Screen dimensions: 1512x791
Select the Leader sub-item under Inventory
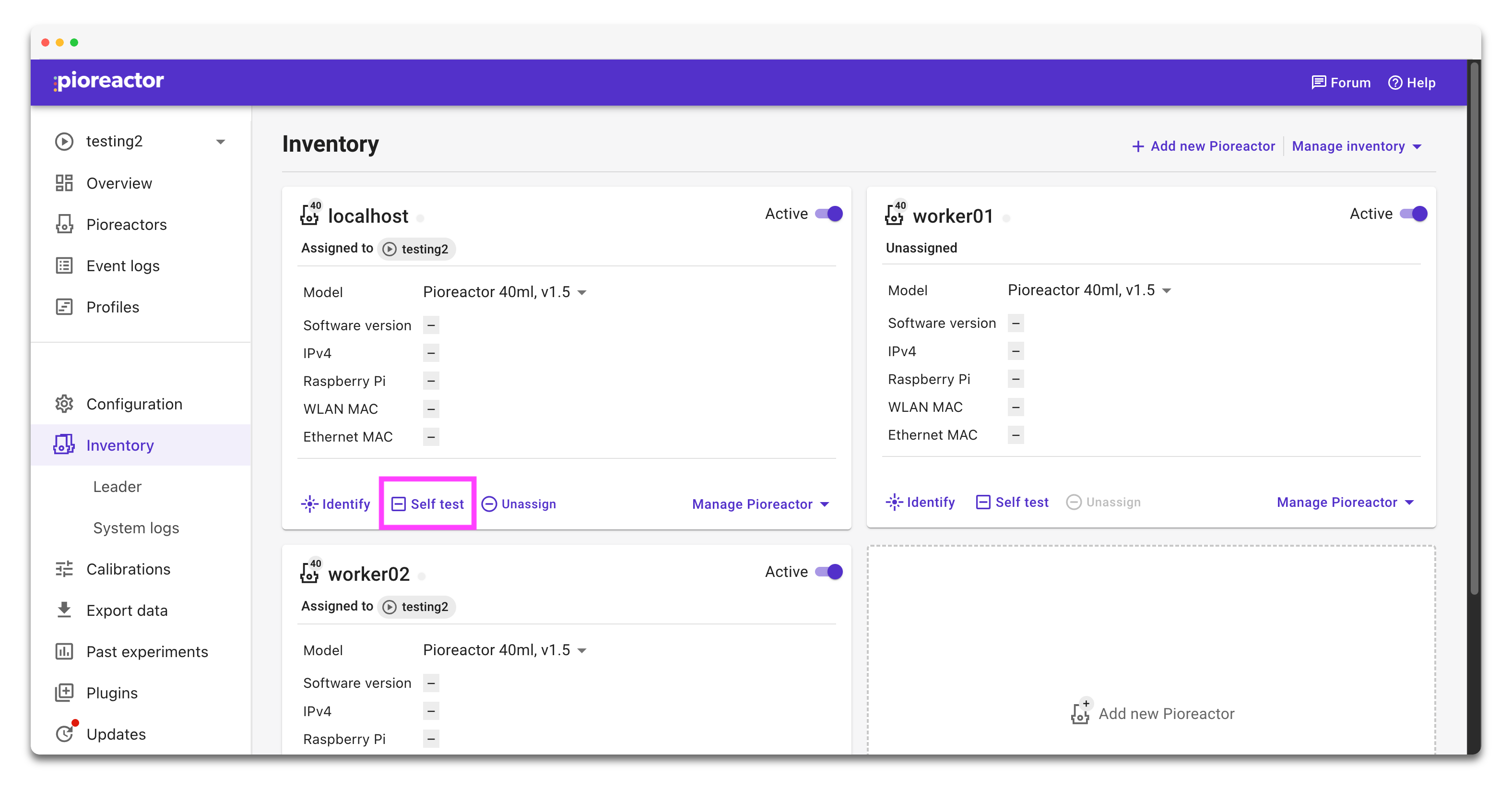tap(117, 487)
